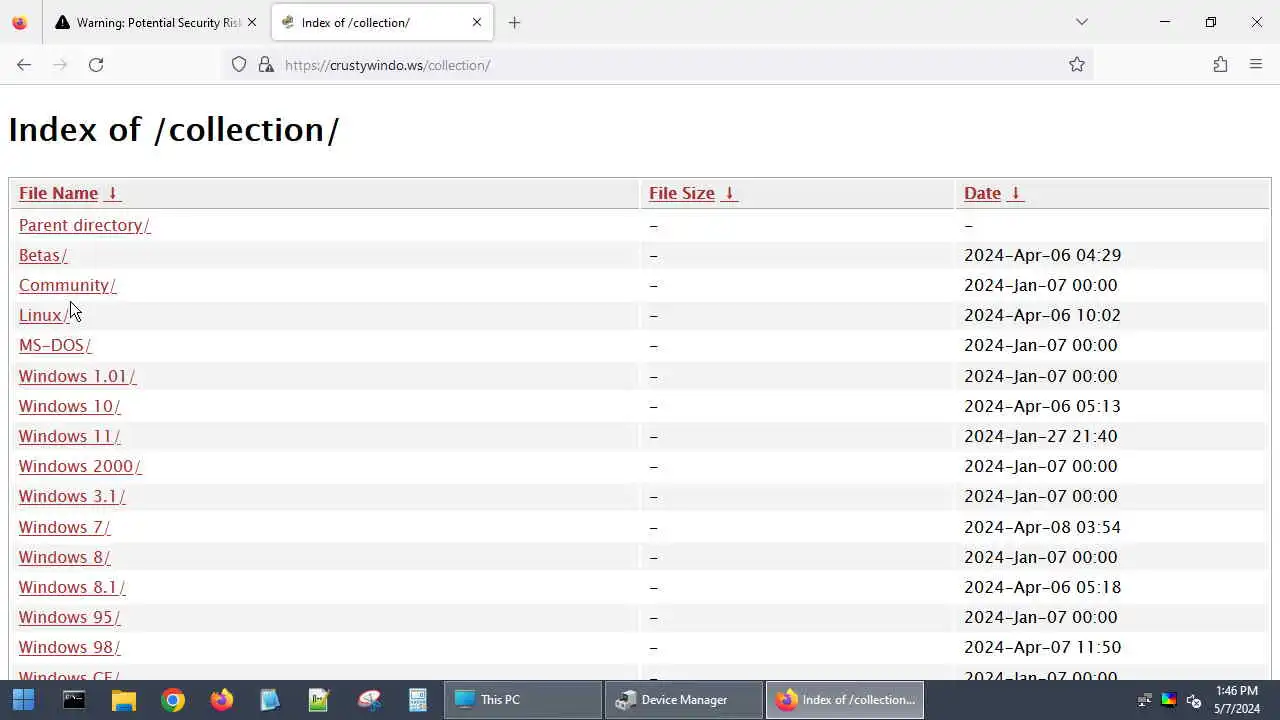1280x720 pixels.
Task: Click date 2024-Apr-06 04:29 for Betas
Action: click(x=1042, y=255)
